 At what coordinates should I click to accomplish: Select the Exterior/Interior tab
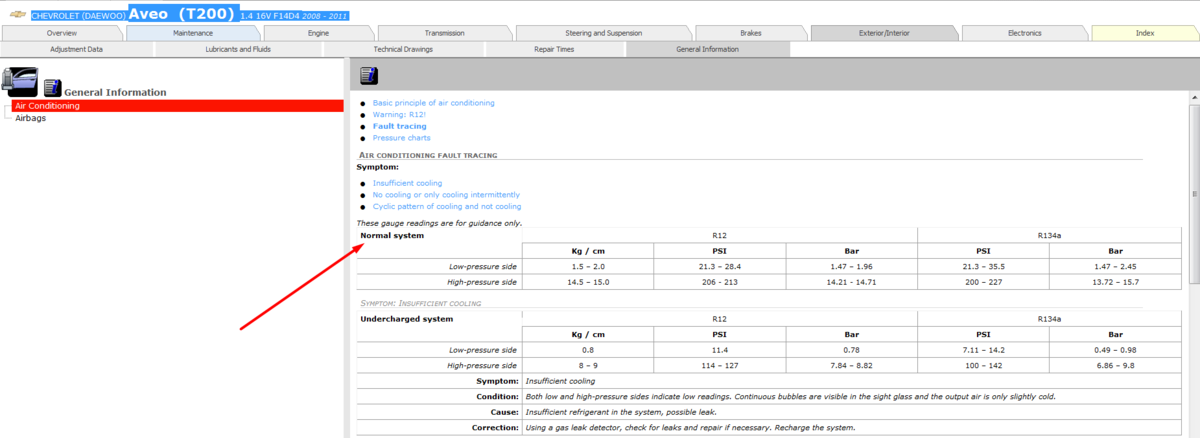pyautogui.click(x=884, y=33)
